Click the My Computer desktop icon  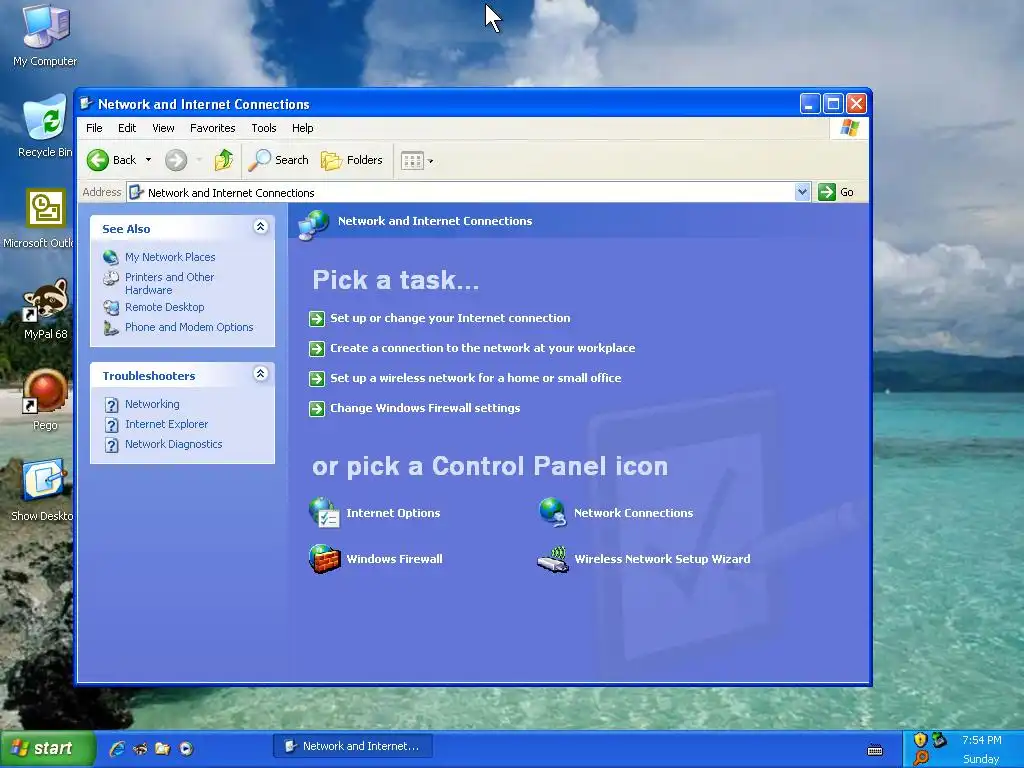click(45, 26)
